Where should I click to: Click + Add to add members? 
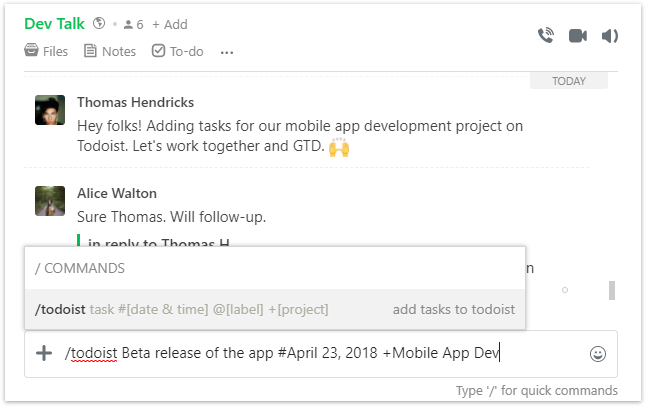(x=170, y=25)
